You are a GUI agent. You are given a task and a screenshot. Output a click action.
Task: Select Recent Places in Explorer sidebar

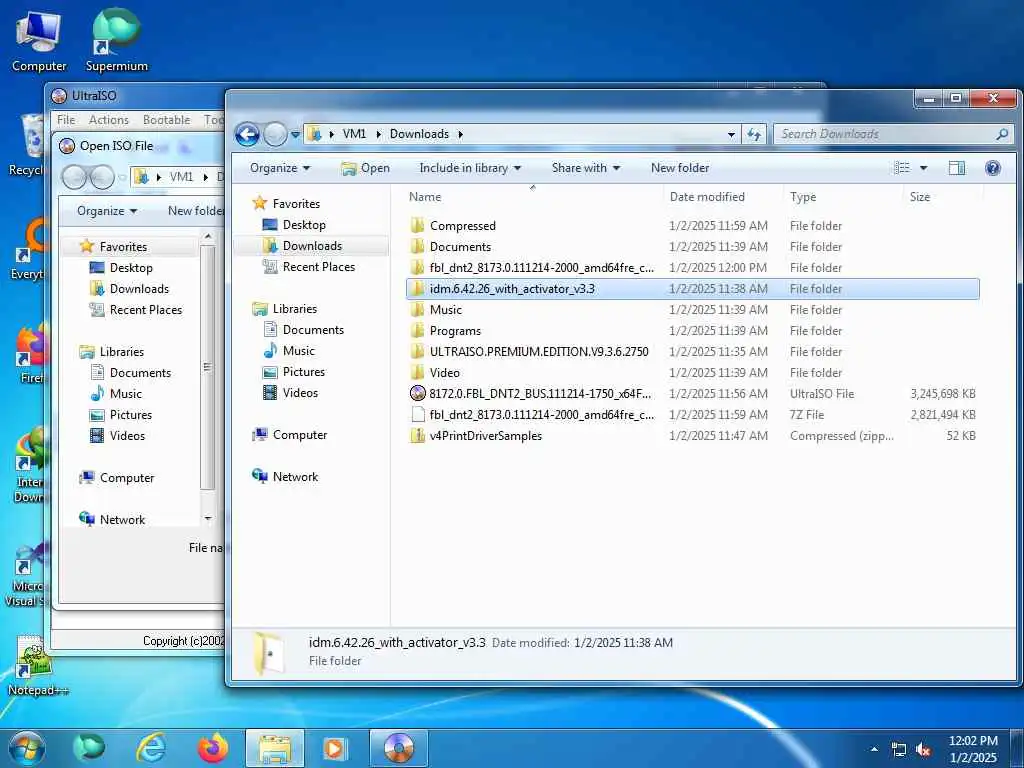[x=319, y=266]
